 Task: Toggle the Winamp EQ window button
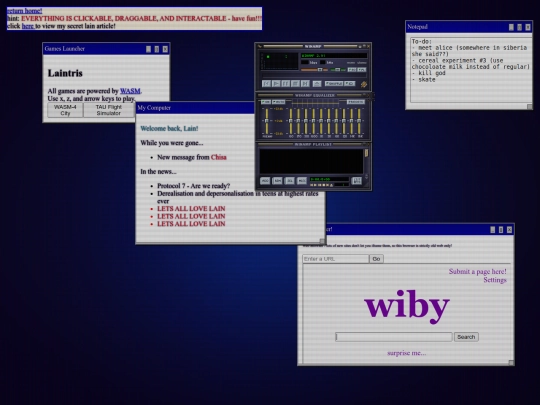point(352,70)
